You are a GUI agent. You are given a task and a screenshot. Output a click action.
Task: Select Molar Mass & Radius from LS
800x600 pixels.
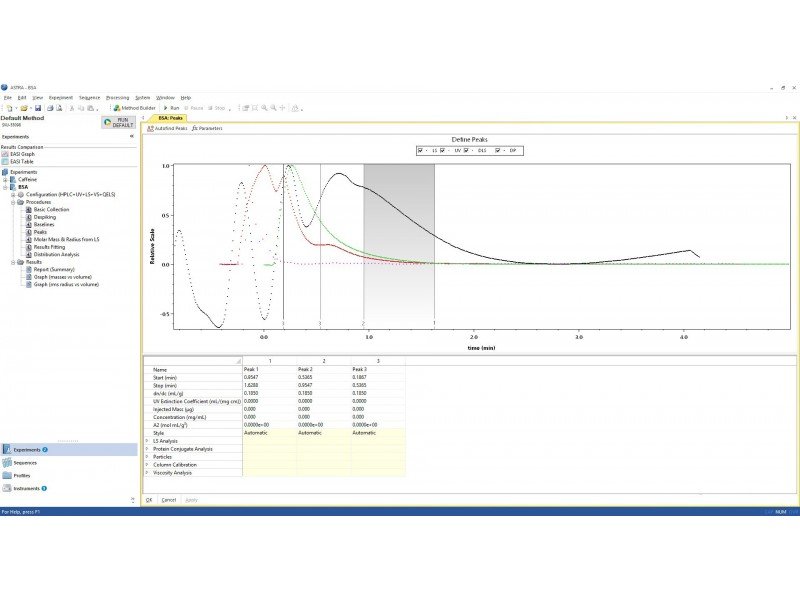63,240
